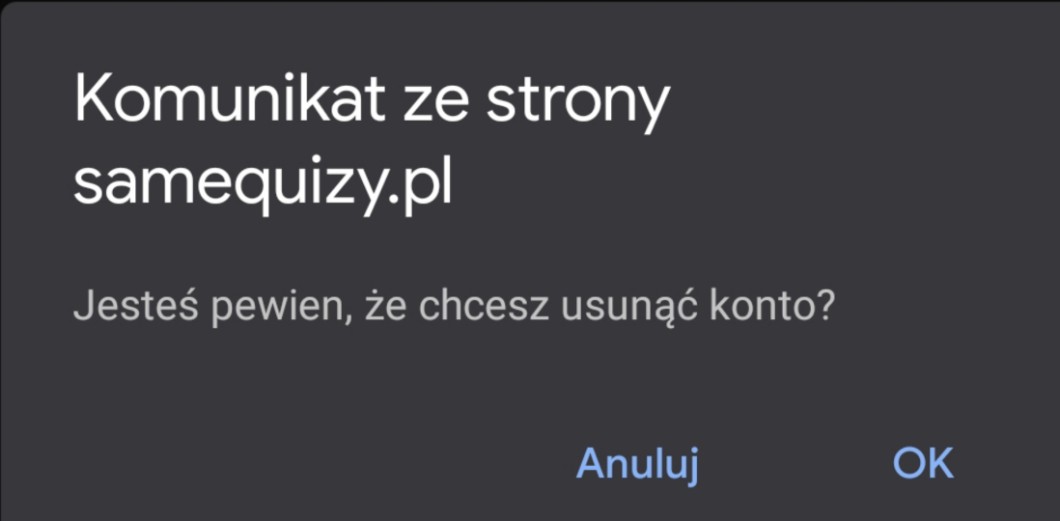Viewport: 1060px width, 521px height.
Task: Confirm account deletion with OK
Action: pyautogui.click(x=923, y=463)
